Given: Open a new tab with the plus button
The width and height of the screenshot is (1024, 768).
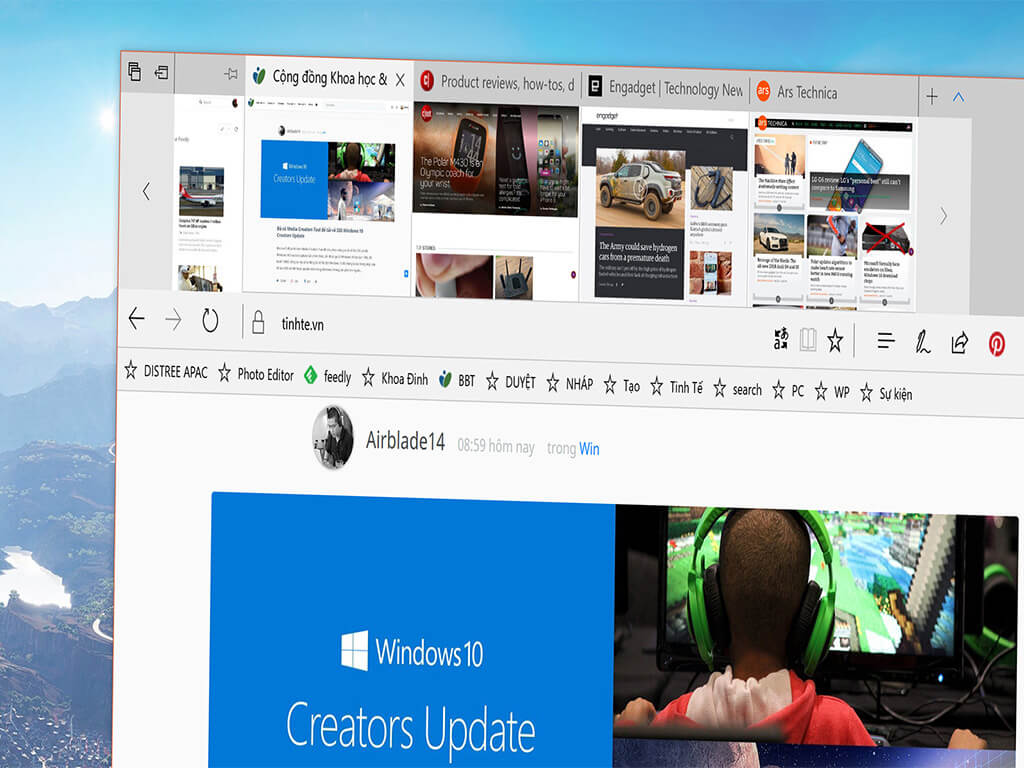Looking at the screenshot, I should click(x=932, y=97).
